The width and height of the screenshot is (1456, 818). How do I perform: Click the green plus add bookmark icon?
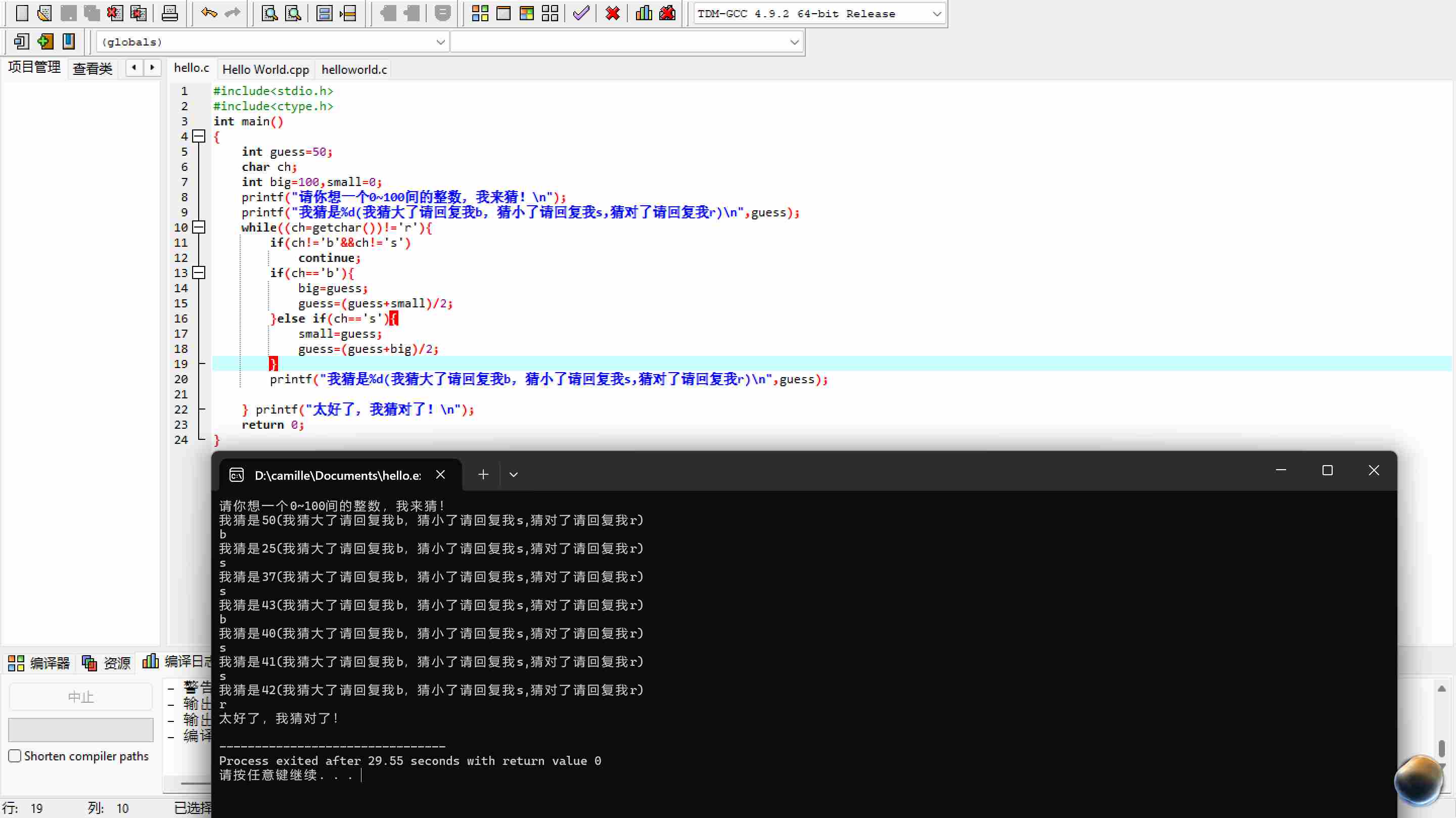45,41
